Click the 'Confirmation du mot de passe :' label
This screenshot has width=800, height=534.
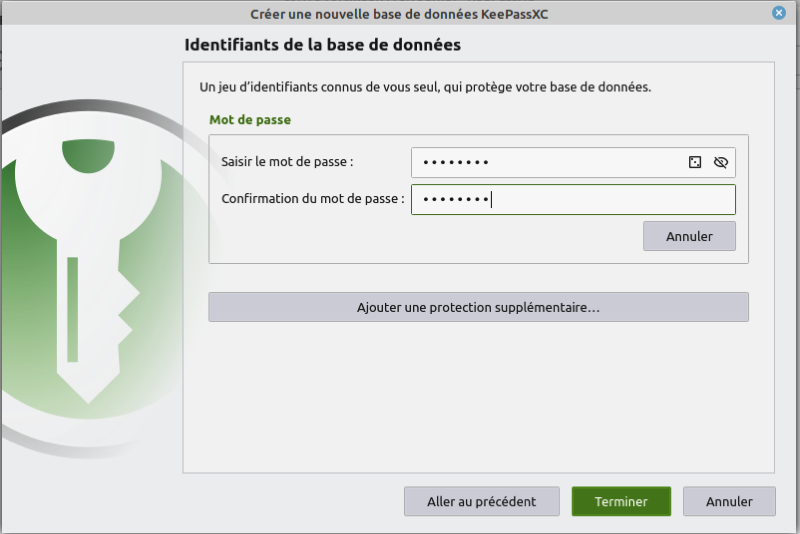coord(312,199)
